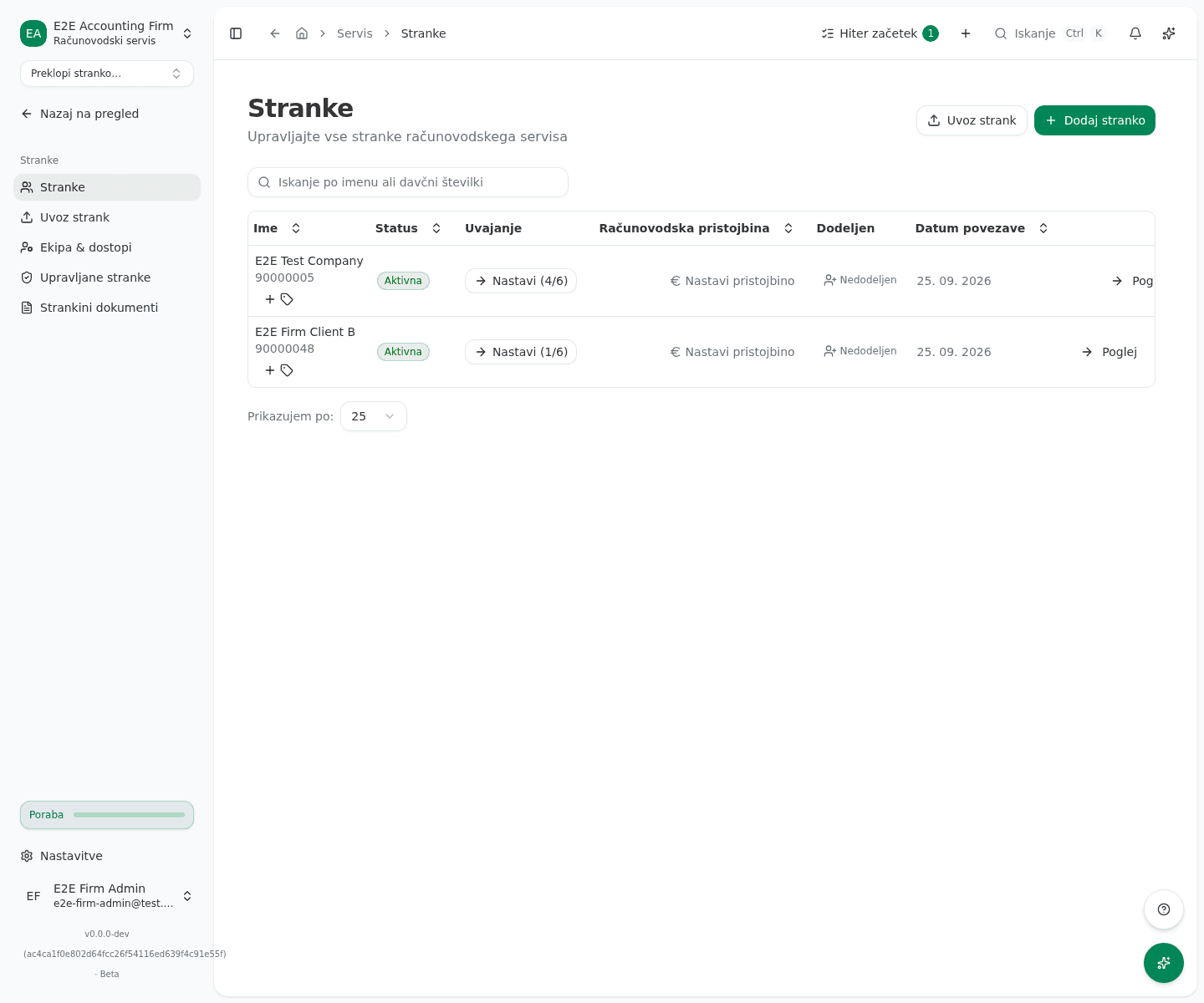
Task: Focus the name or tax number search field
Action: tap(408, 182)
